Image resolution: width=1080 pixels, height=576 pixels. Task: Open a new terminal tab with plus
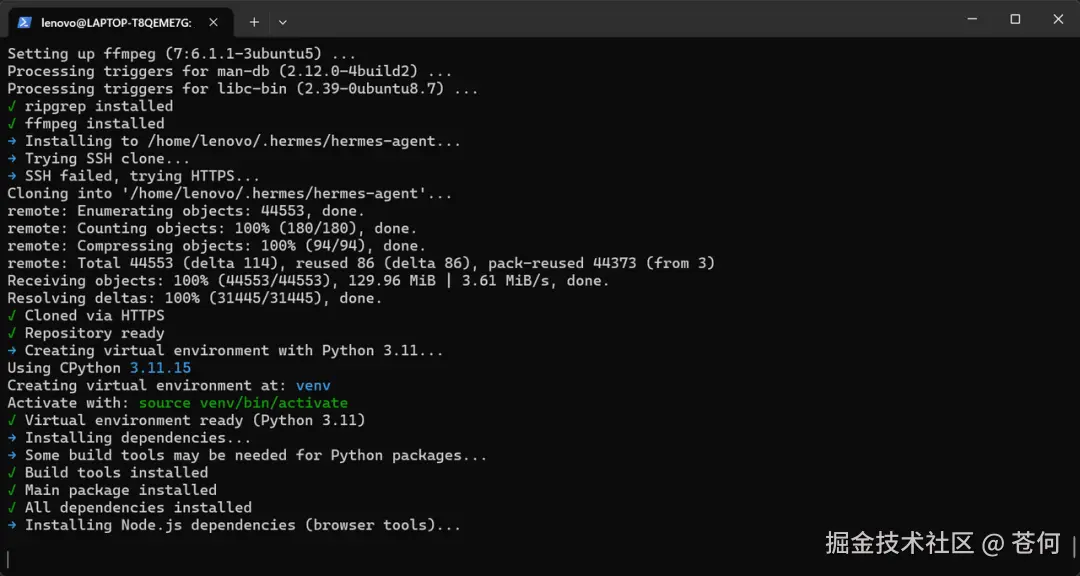tap(254, 21)
